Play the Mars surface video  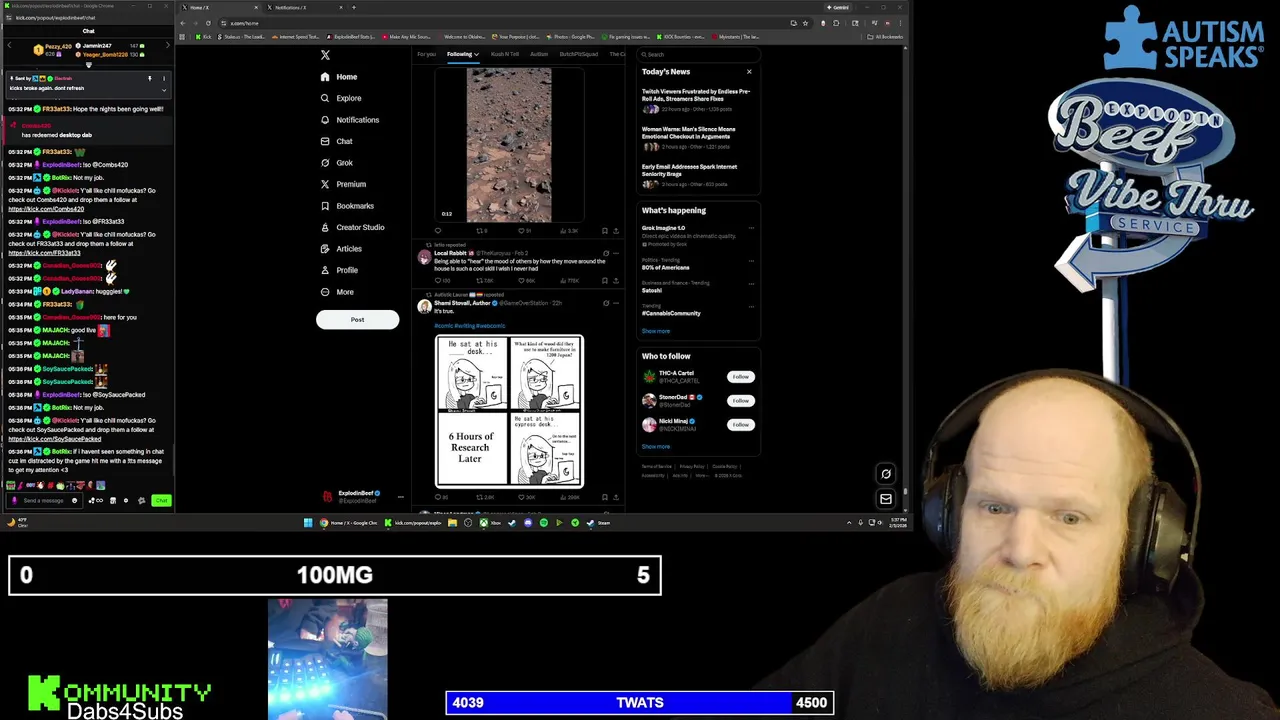point(509,145)
